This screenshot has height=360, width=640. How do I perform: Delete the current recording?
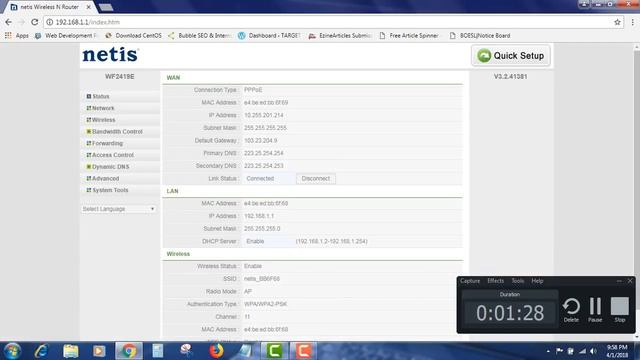tap(571, 310)
